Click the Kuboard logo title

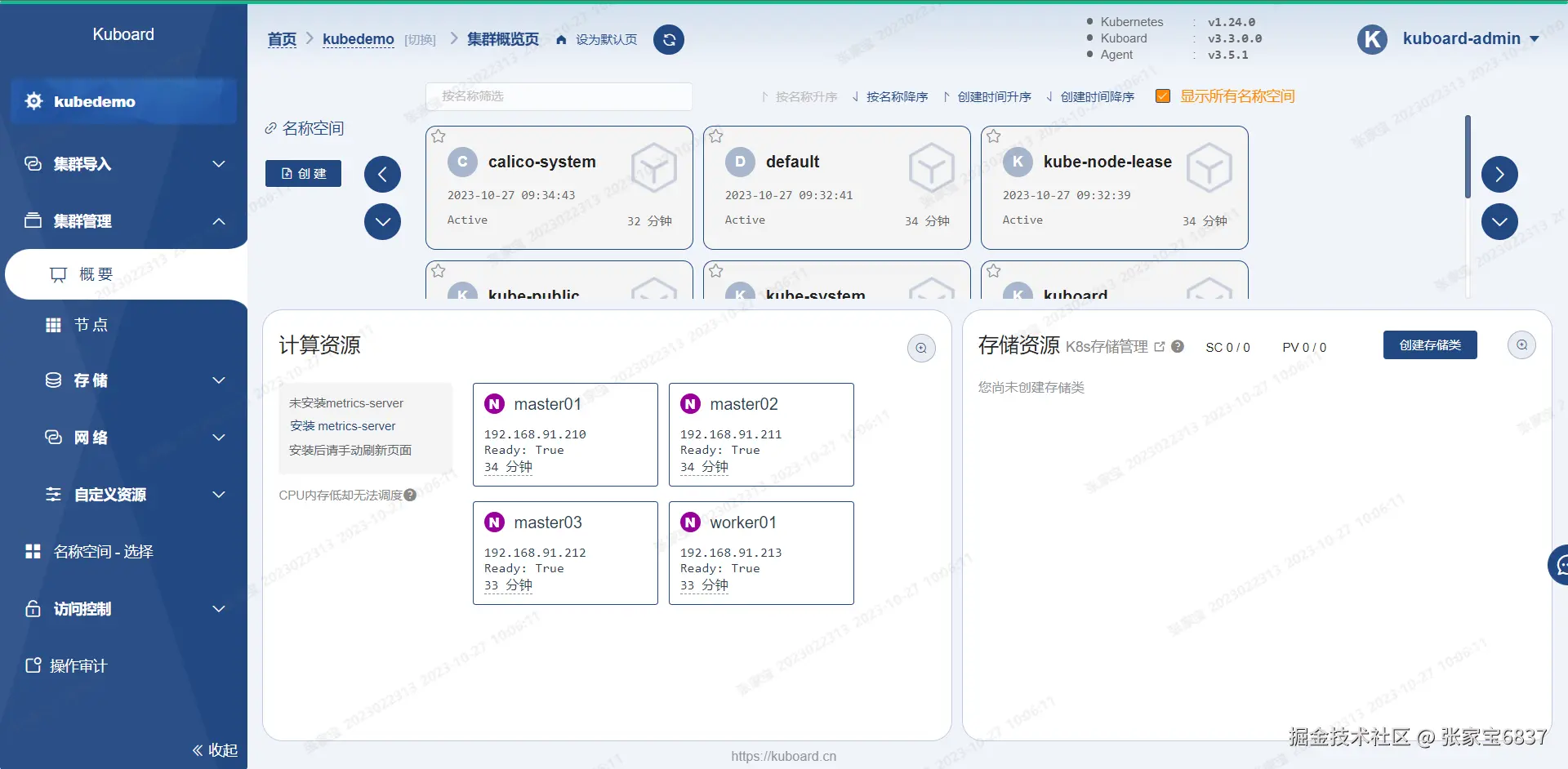click(x=123, y=34)
